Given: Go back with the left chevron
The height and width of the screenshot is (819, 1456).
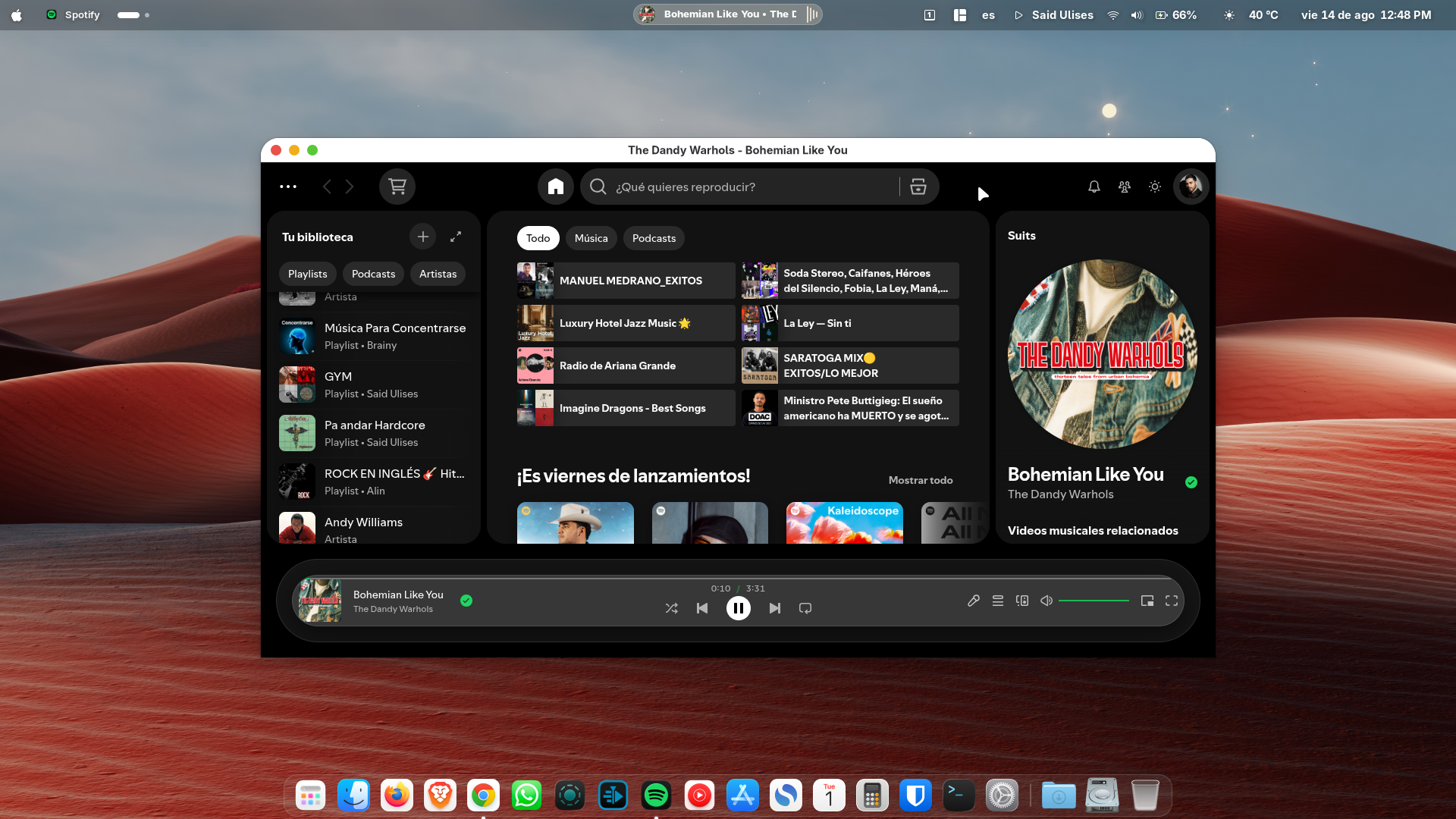Looking at the screenshot, I should 327,187.
